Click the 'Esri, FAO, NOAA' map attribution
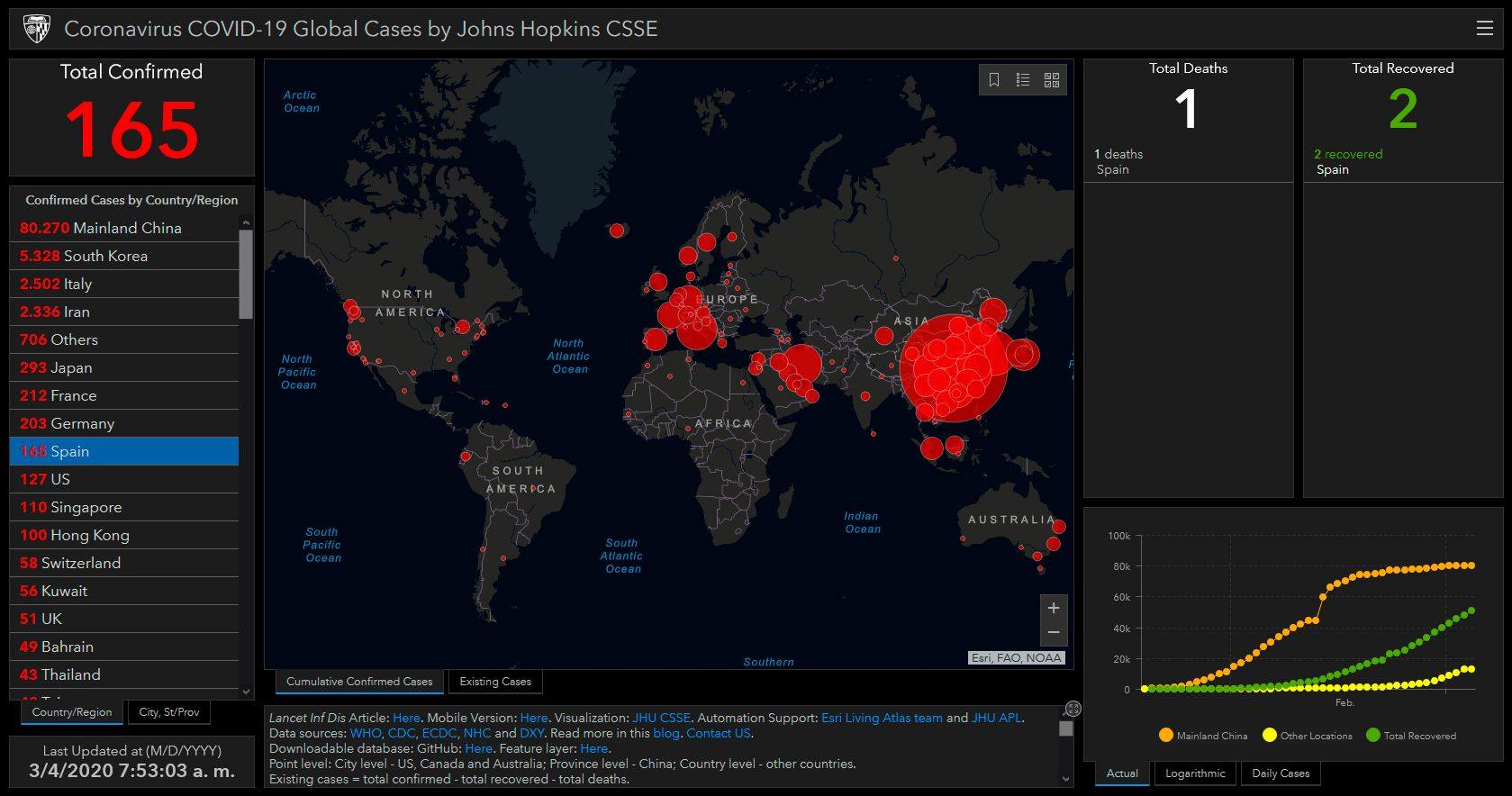 coord(1017,658)
